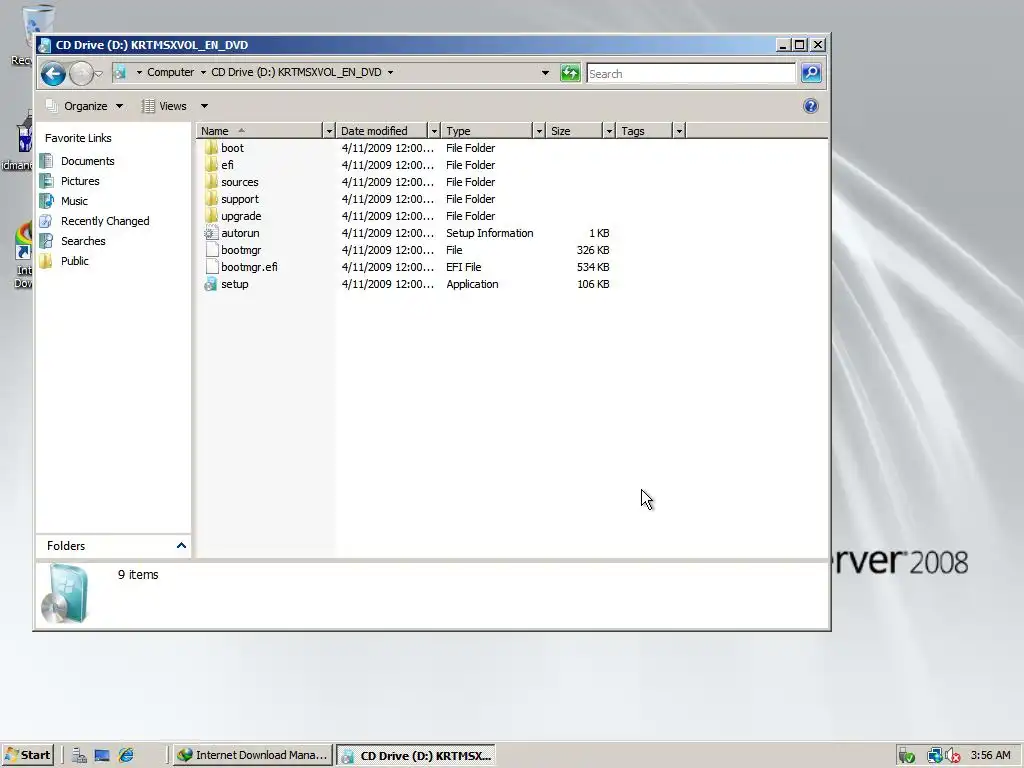The image size is (1024, 768).
Task: Select the setup application icon
Action: [x=211, y=283]
